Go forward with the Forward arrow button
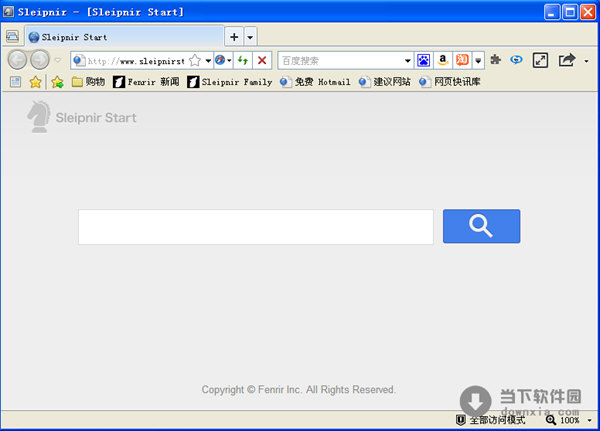 pos(40,60)
